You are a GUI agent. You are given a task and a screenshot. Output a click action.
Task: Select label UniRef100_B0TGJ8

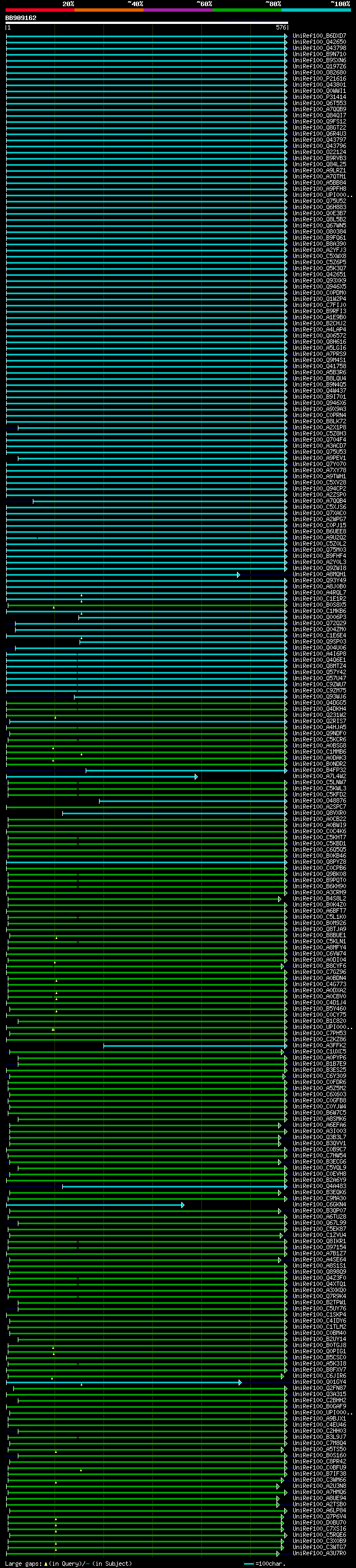319,1346
